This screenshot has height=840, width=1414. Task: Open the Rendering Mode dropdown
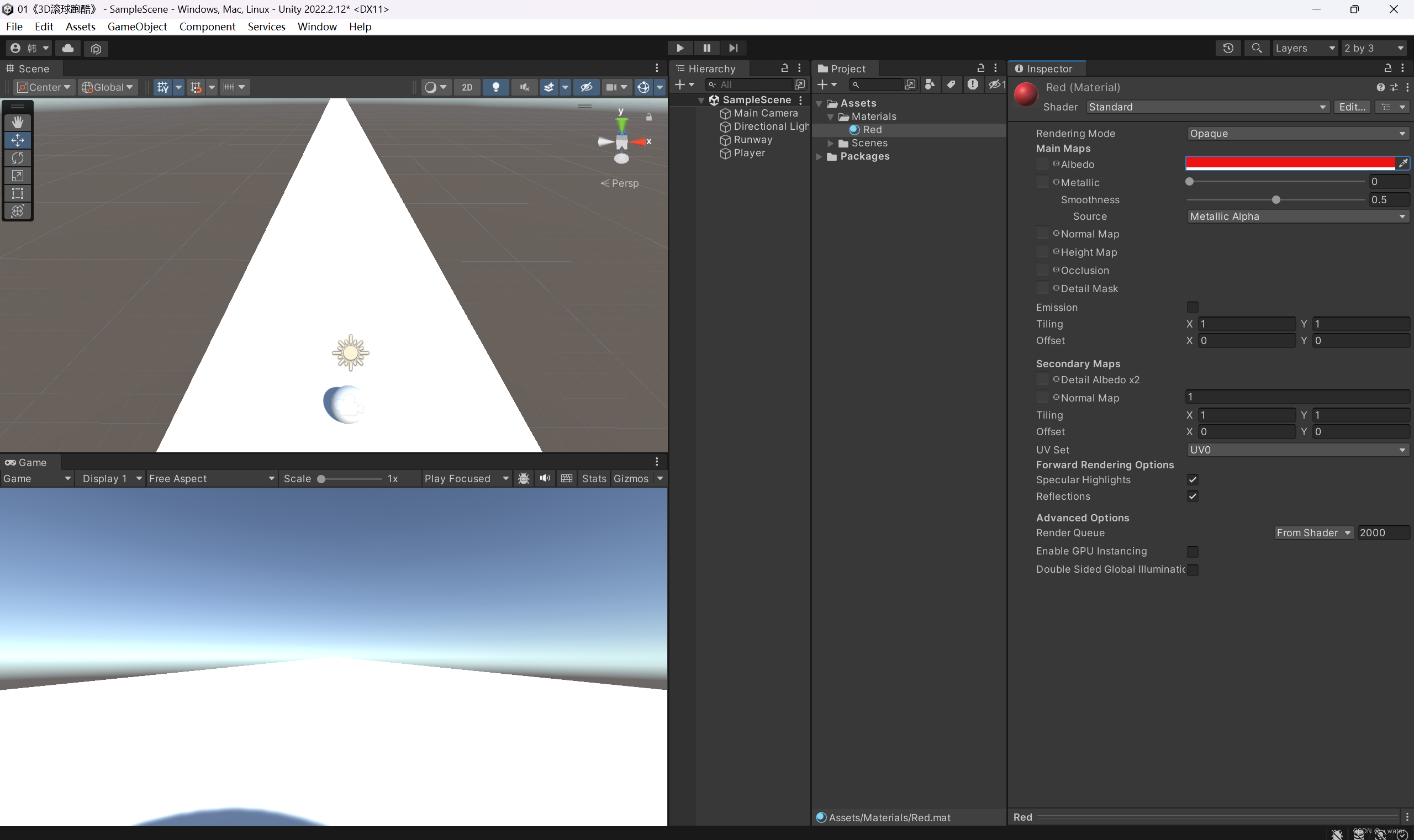[x=1297, y=134]
